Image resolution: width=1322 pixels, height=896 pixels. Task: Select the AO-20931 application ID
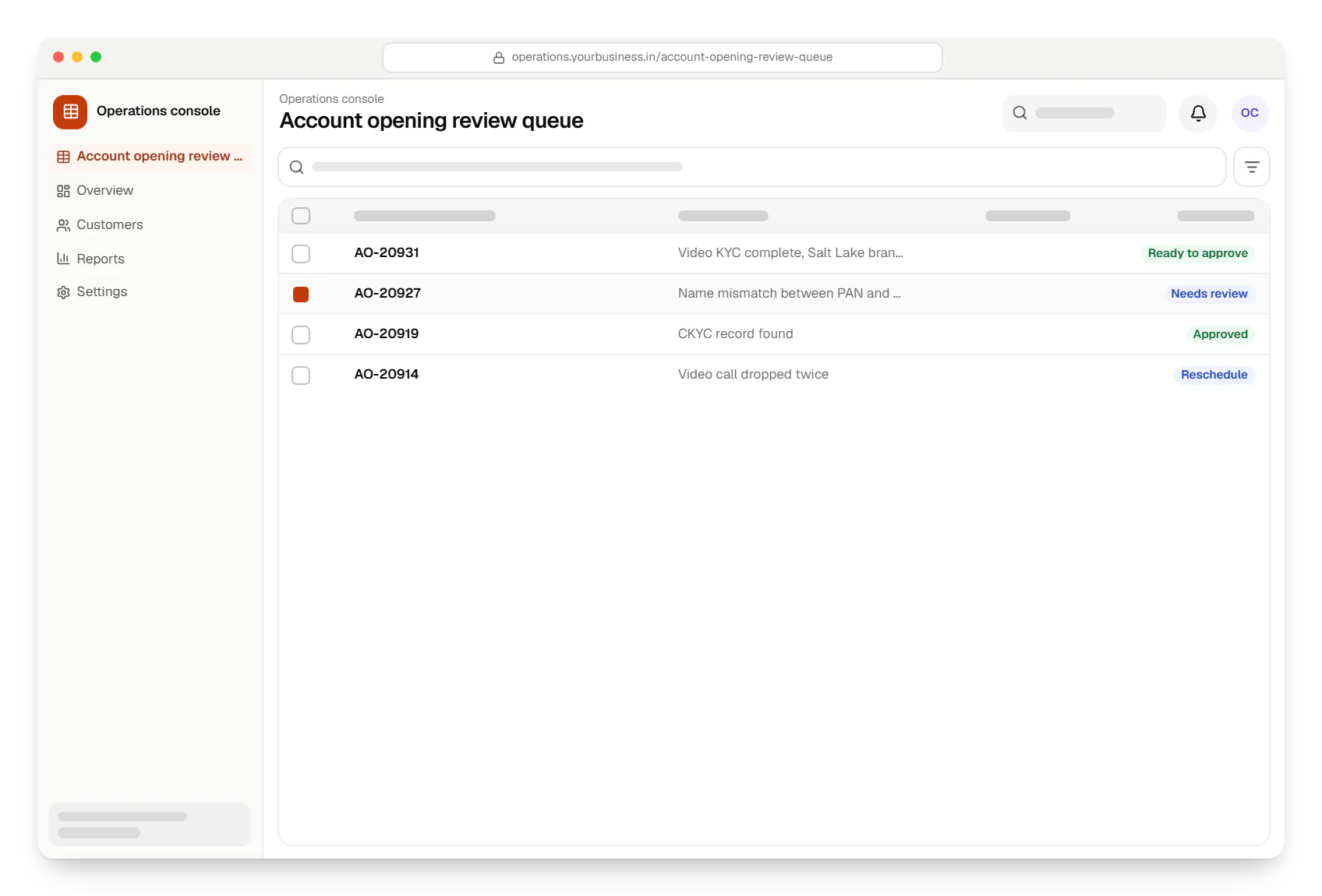tap(387, 252)
